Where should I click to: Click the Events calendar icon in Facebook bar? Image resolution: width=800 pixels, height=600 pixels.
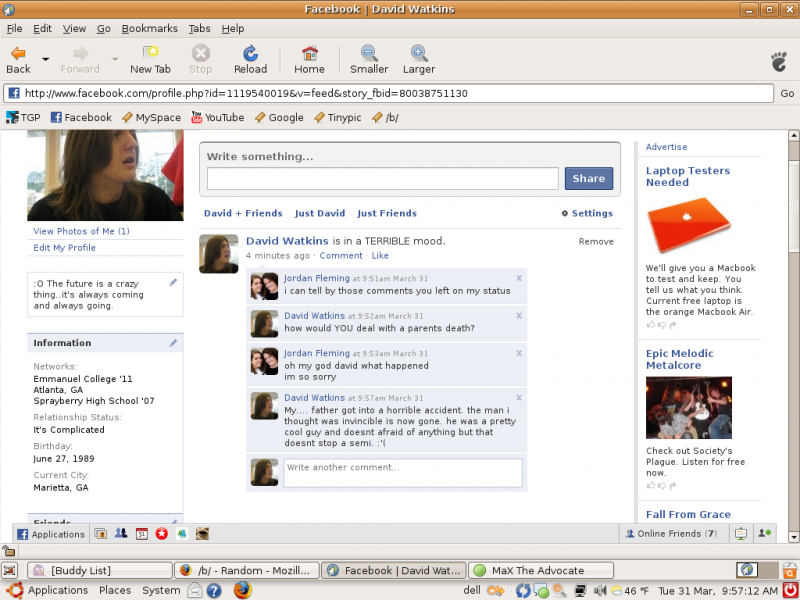pos(141,534)
